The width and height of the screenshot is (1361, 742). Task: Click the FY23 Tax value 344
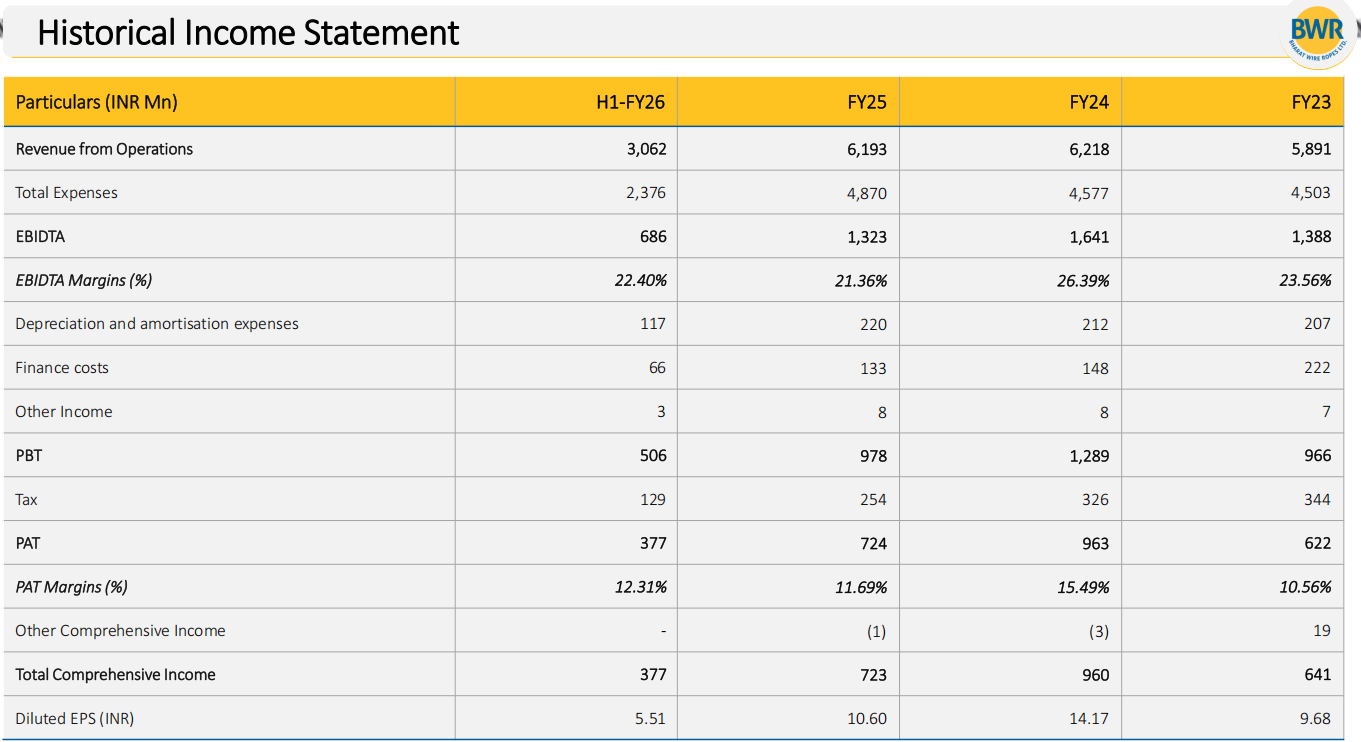pos(1317,500)
